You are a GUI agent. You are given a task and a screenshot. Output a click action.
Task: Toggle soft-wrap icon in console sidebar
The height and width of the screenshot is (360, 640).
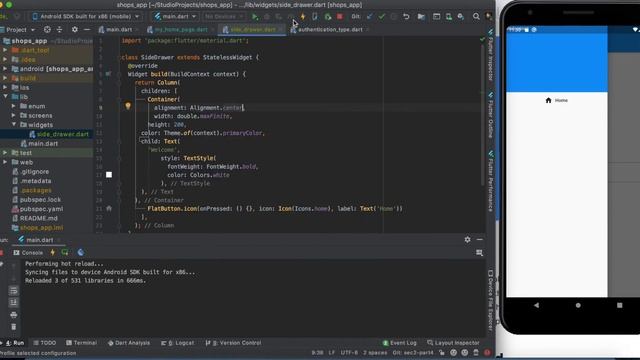(x=13, y=291)
